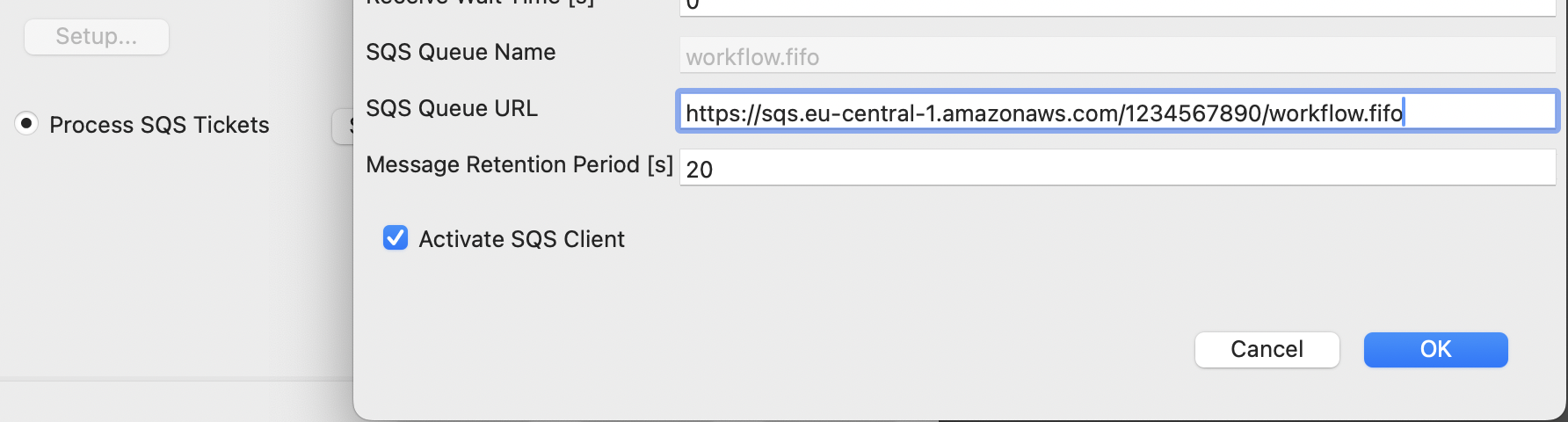Image resolution: width=1568 pixels, height=422 pixels.
Task: Click the "SQS Queue Name" label
Action: pyautogui.click(x=461, y=52)
